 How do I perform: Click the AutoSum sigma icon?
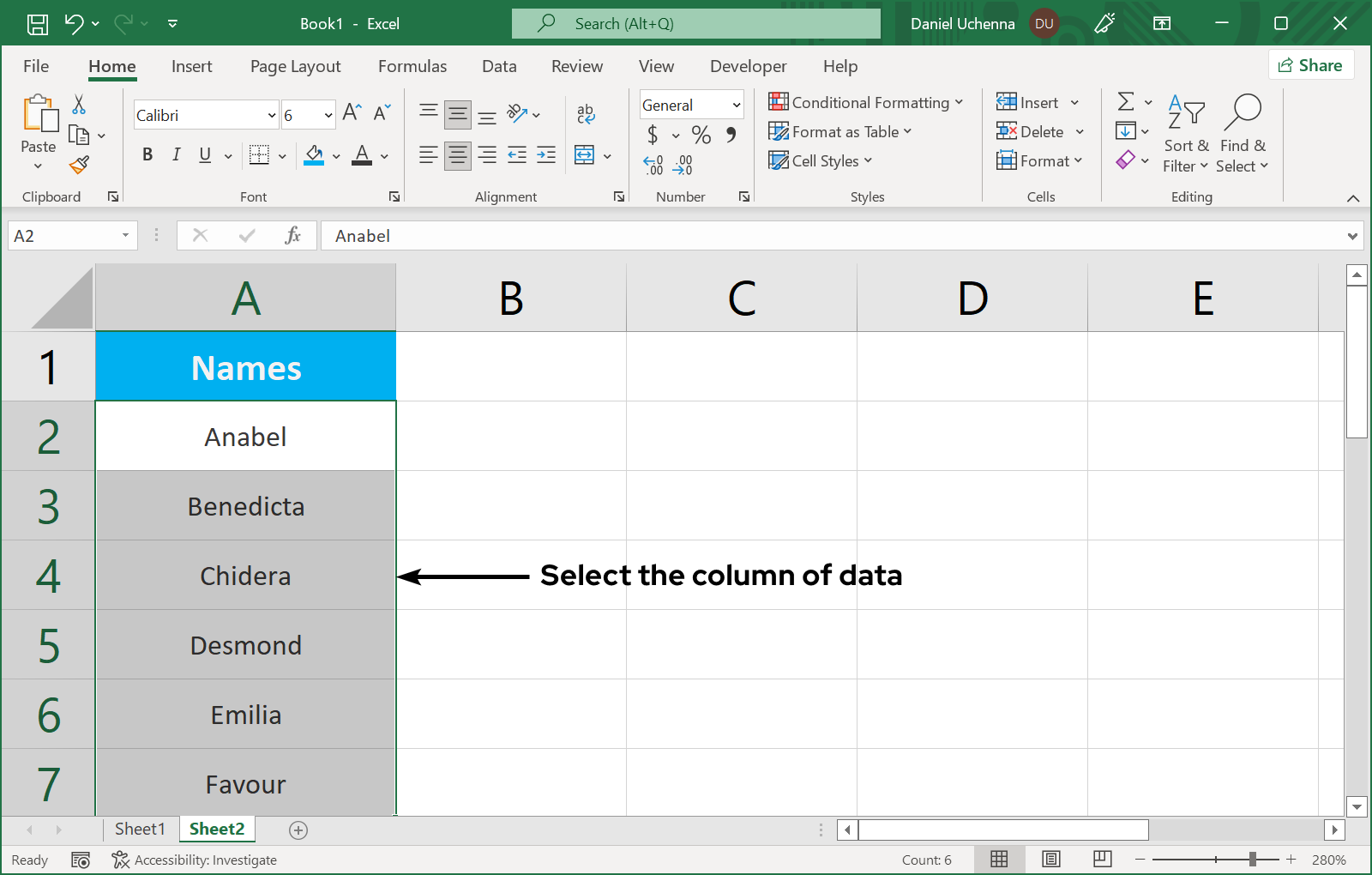1126,102
